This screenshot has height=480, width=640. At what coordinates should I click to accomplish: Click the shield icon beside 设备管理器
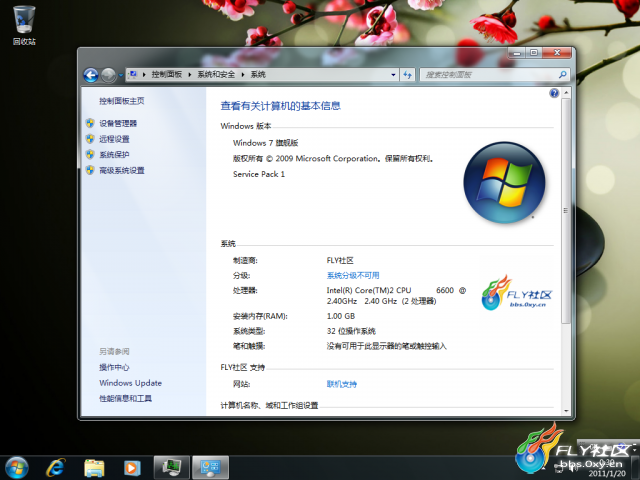pos(90,123)
